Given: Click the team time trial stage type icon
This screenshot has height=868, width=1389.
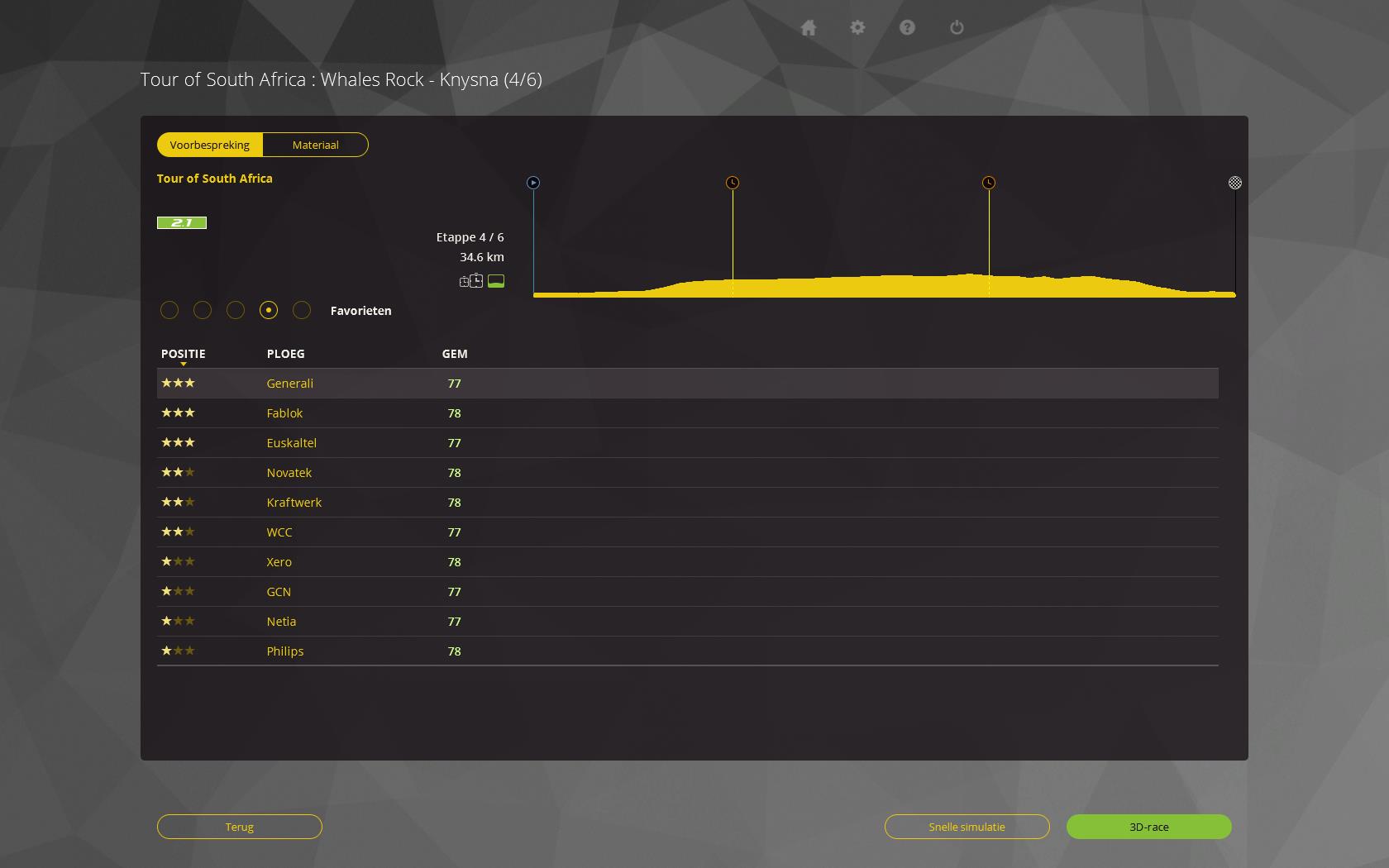Looking at the screenshot, I should (x=471, y=281).
